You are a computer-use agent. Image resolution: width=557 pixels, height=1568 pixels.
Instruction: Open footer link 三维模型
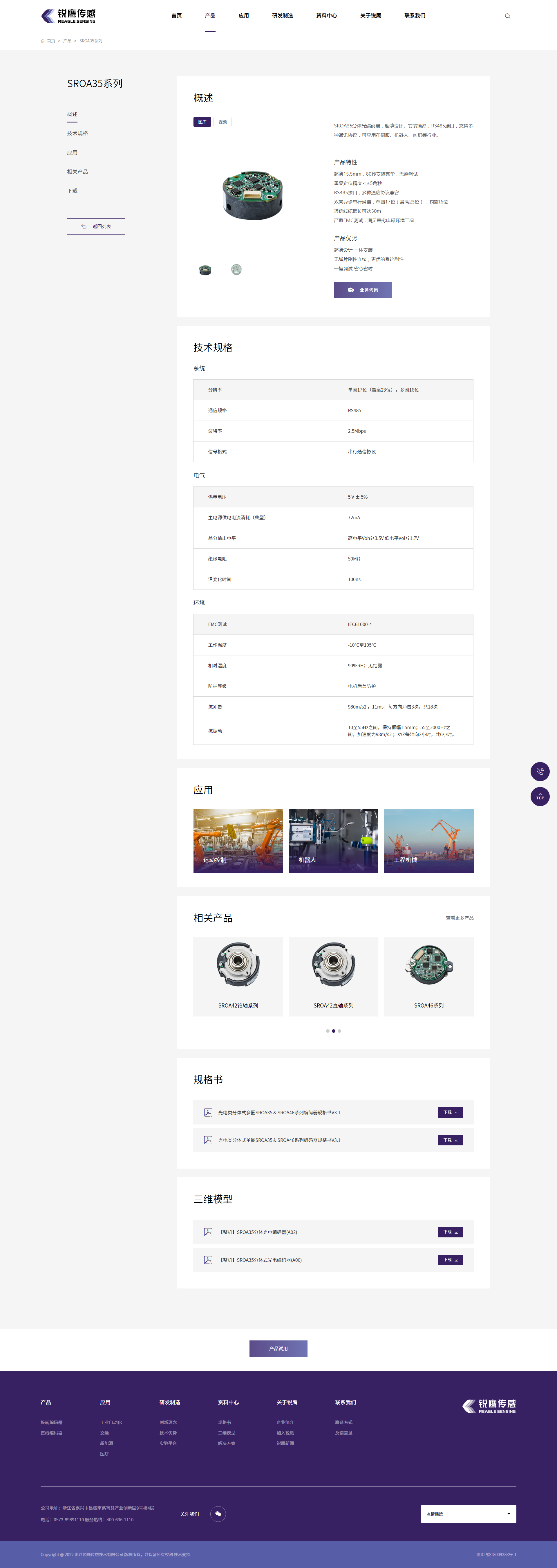pyautogui.click(x=227, y=1433)
